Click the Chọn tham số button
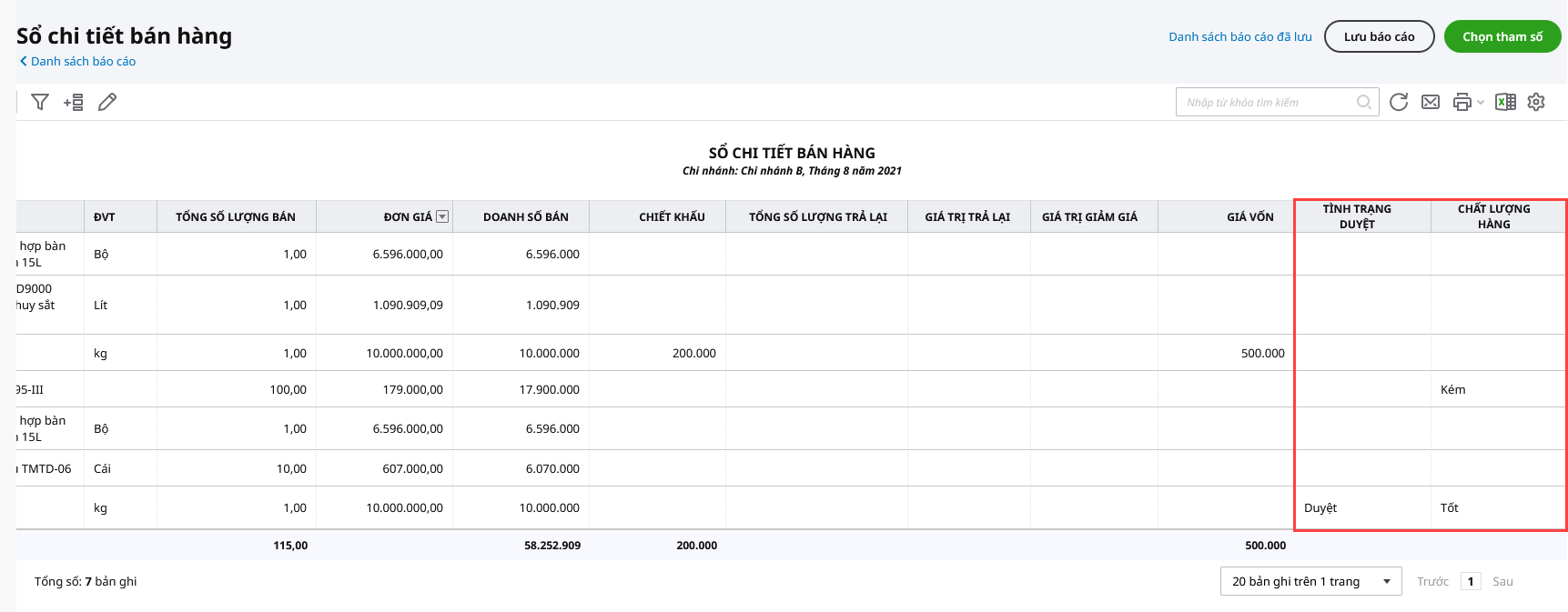Viewport: 1568px width, 612px height. 1502,36
